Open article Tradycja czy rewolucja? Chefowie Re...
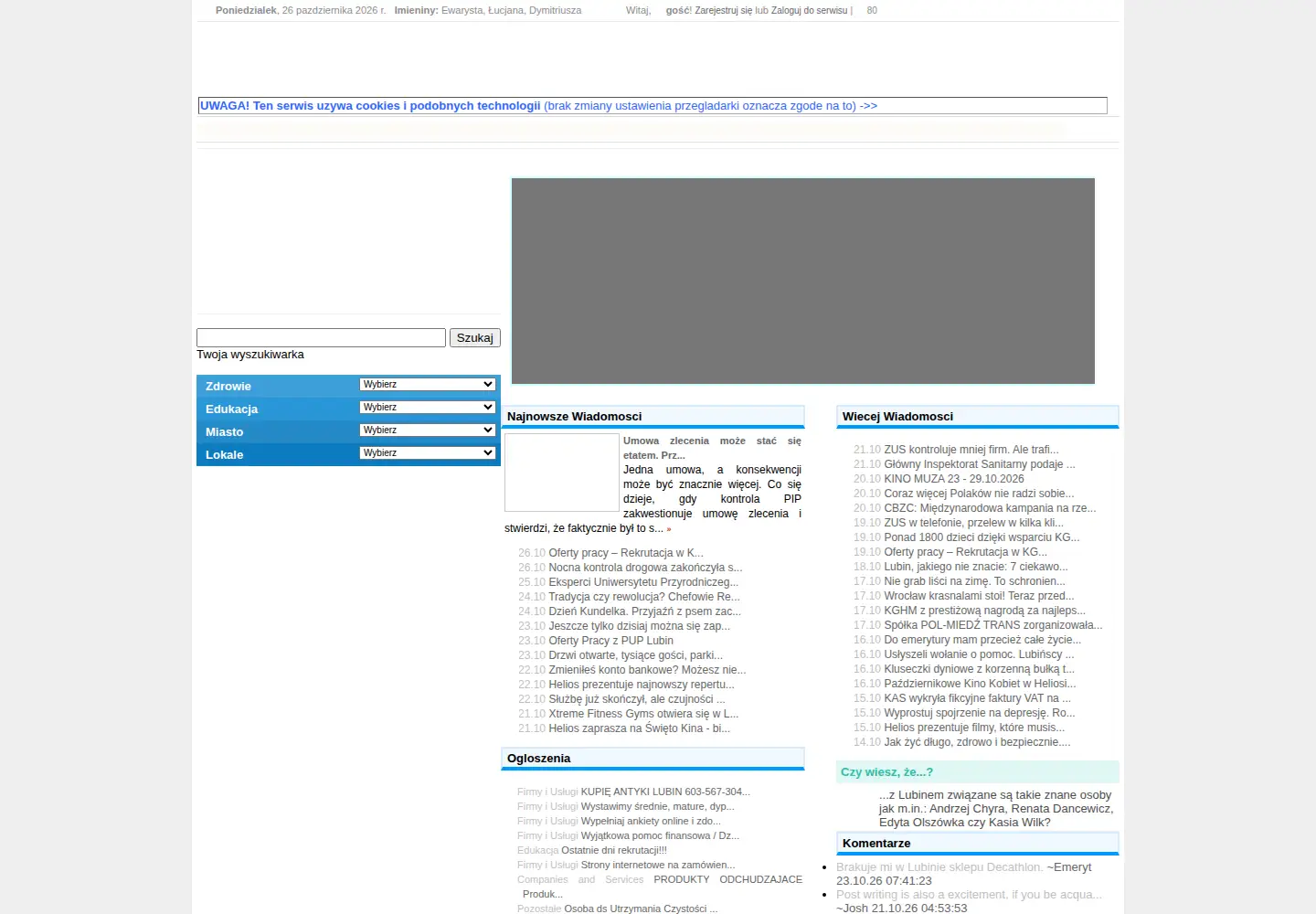This screenshot has height=914, width=1316. [x=644, y=597]
